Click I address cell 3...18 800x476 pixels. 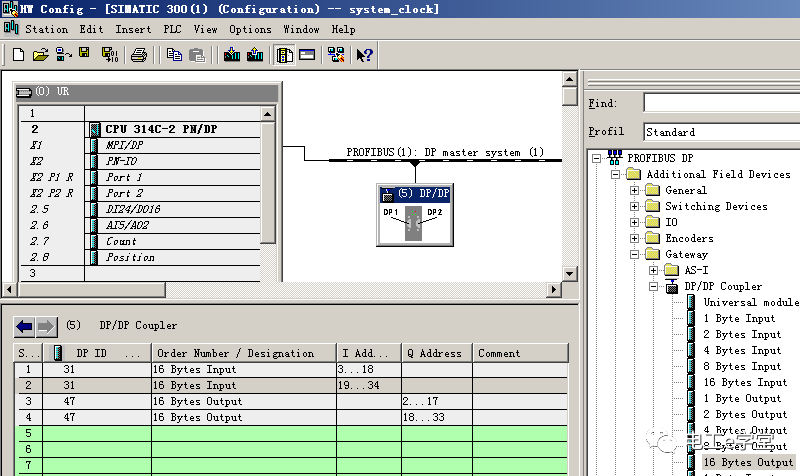pos(369,369)
